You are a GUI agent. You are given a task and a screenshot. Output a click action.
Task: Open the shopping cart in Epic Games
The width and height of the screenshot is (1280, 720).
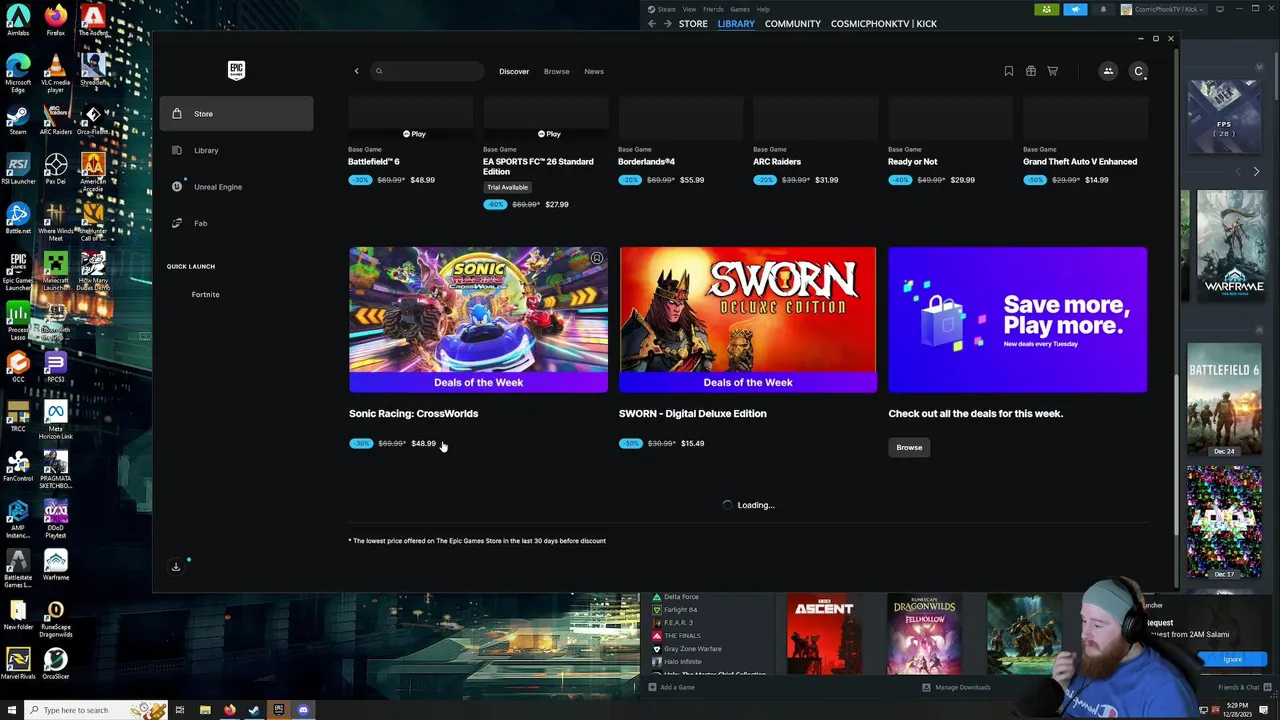(1052, 71)
